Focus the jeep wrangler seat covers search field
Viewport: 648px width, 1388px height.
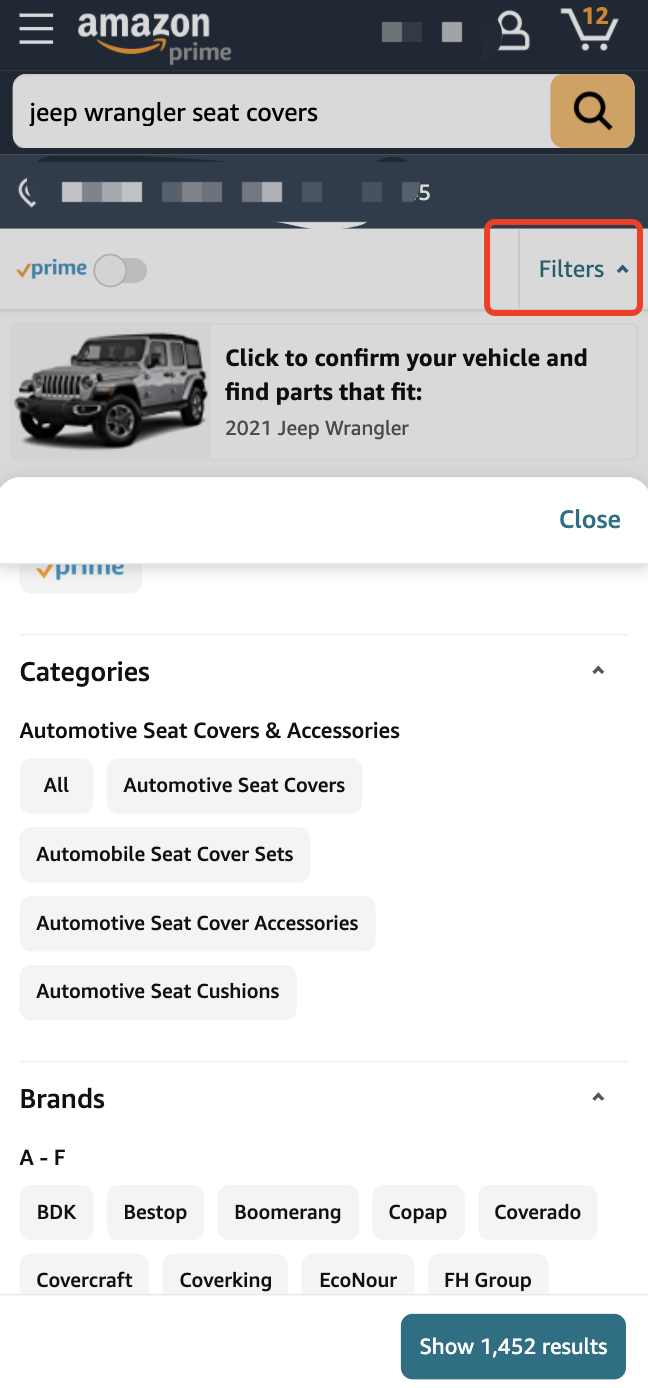pyautogui.click(x=281, y=111)
